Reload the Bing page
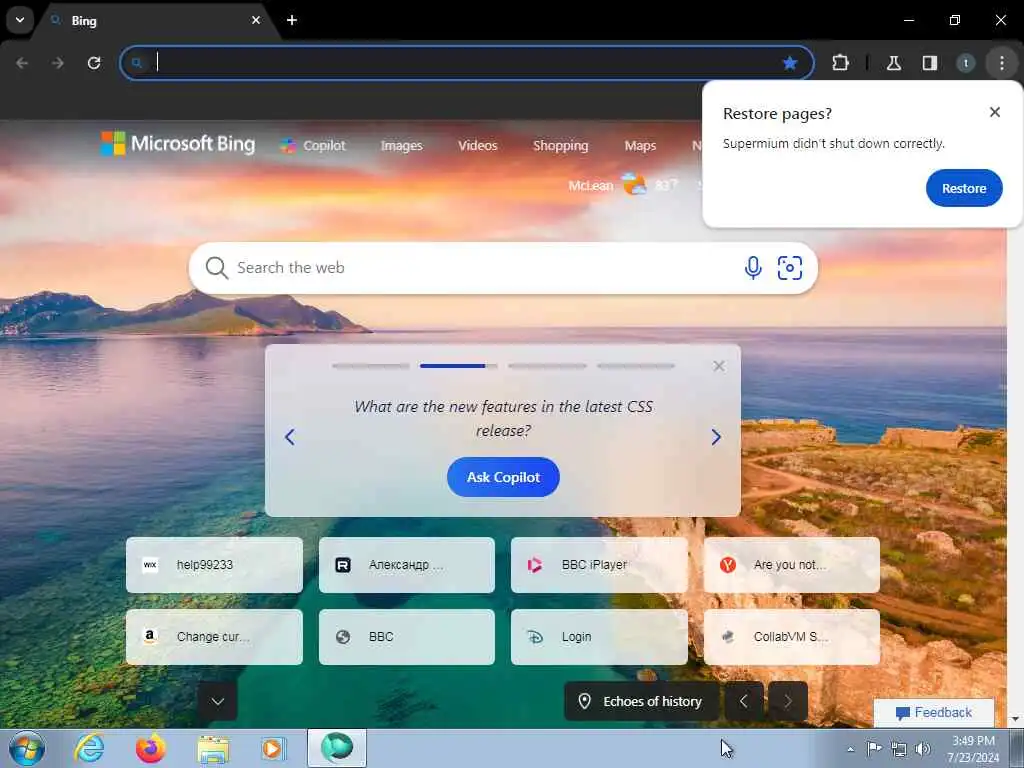Viewport: 1024px width, 768px height. point(94,63)
